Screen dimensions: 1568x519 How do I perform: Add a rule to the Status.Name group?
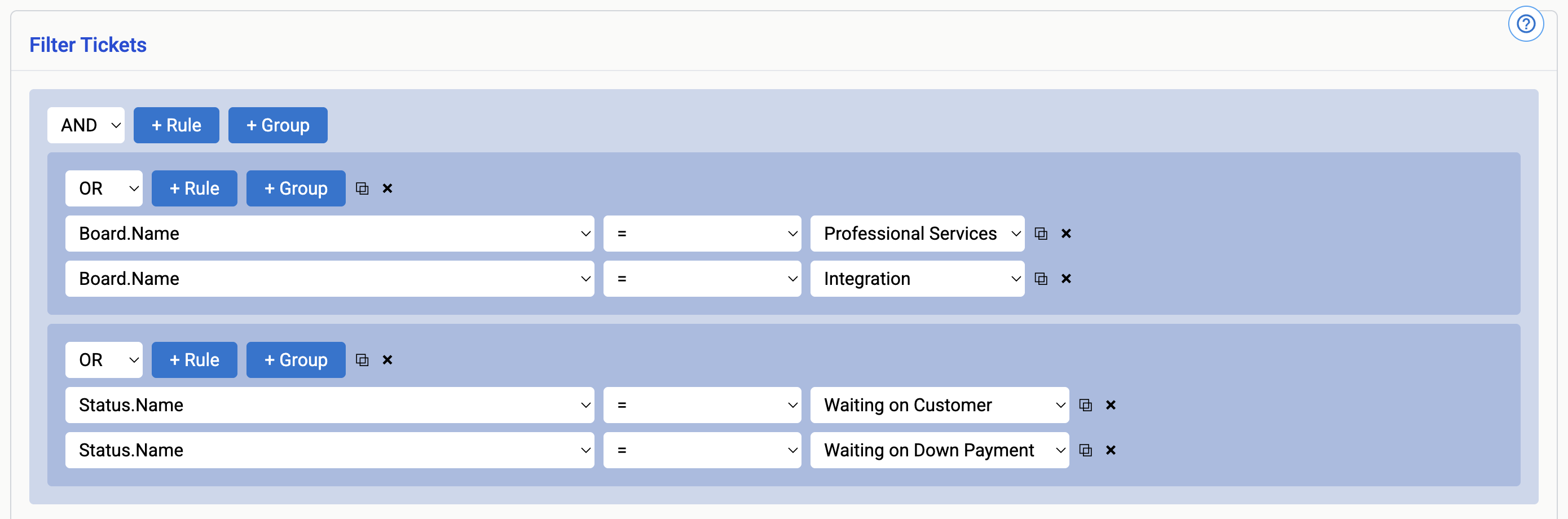[194, 360]
